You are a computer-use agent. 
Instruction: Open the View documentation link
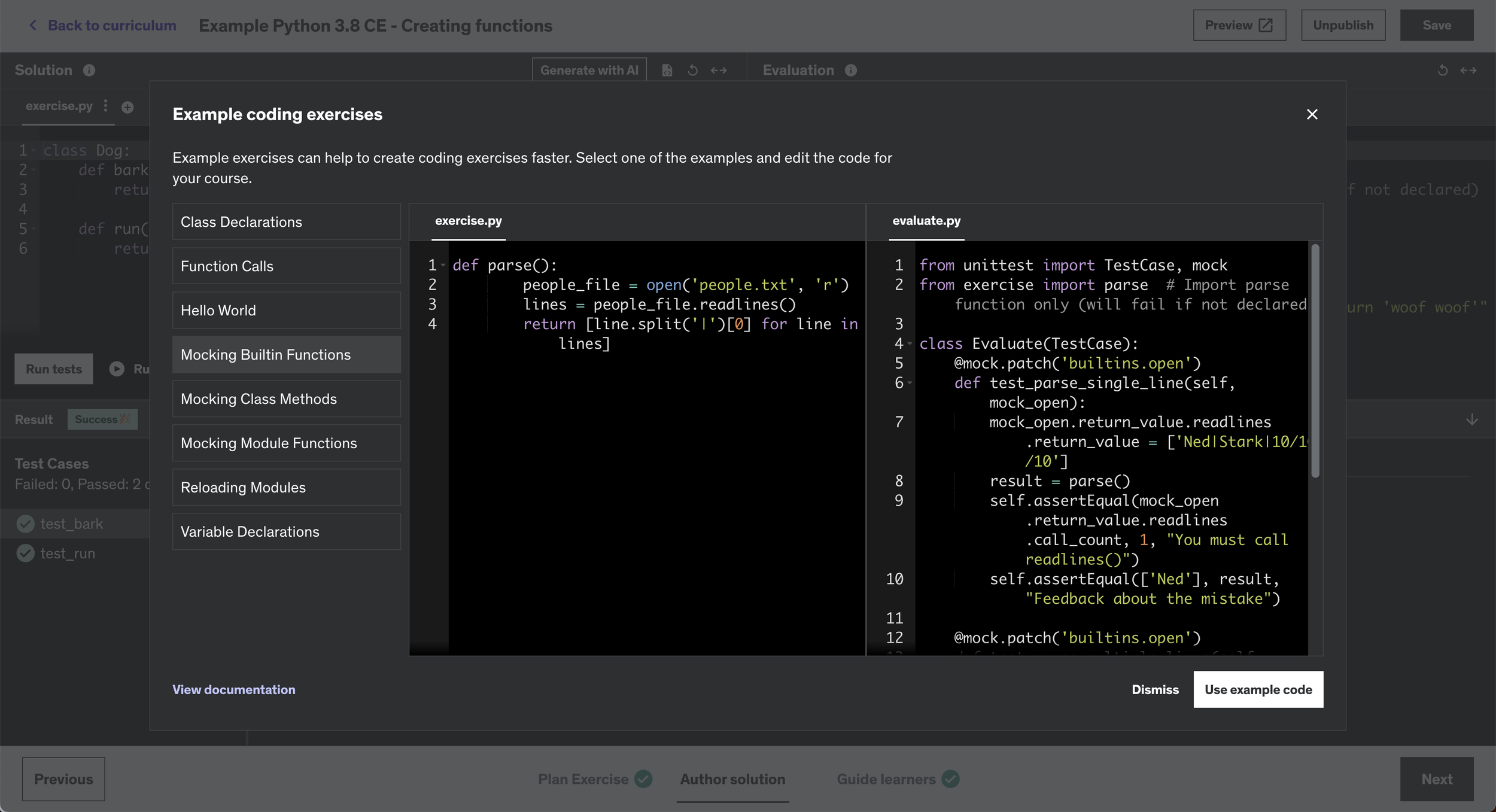(234, 689)
